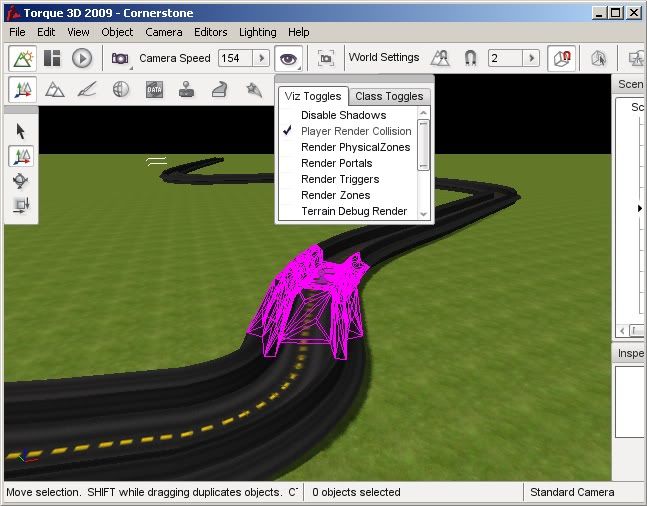Open the visibility eye icon menu
The width and height of the screenshot is (647, 506).
(289, 59)
